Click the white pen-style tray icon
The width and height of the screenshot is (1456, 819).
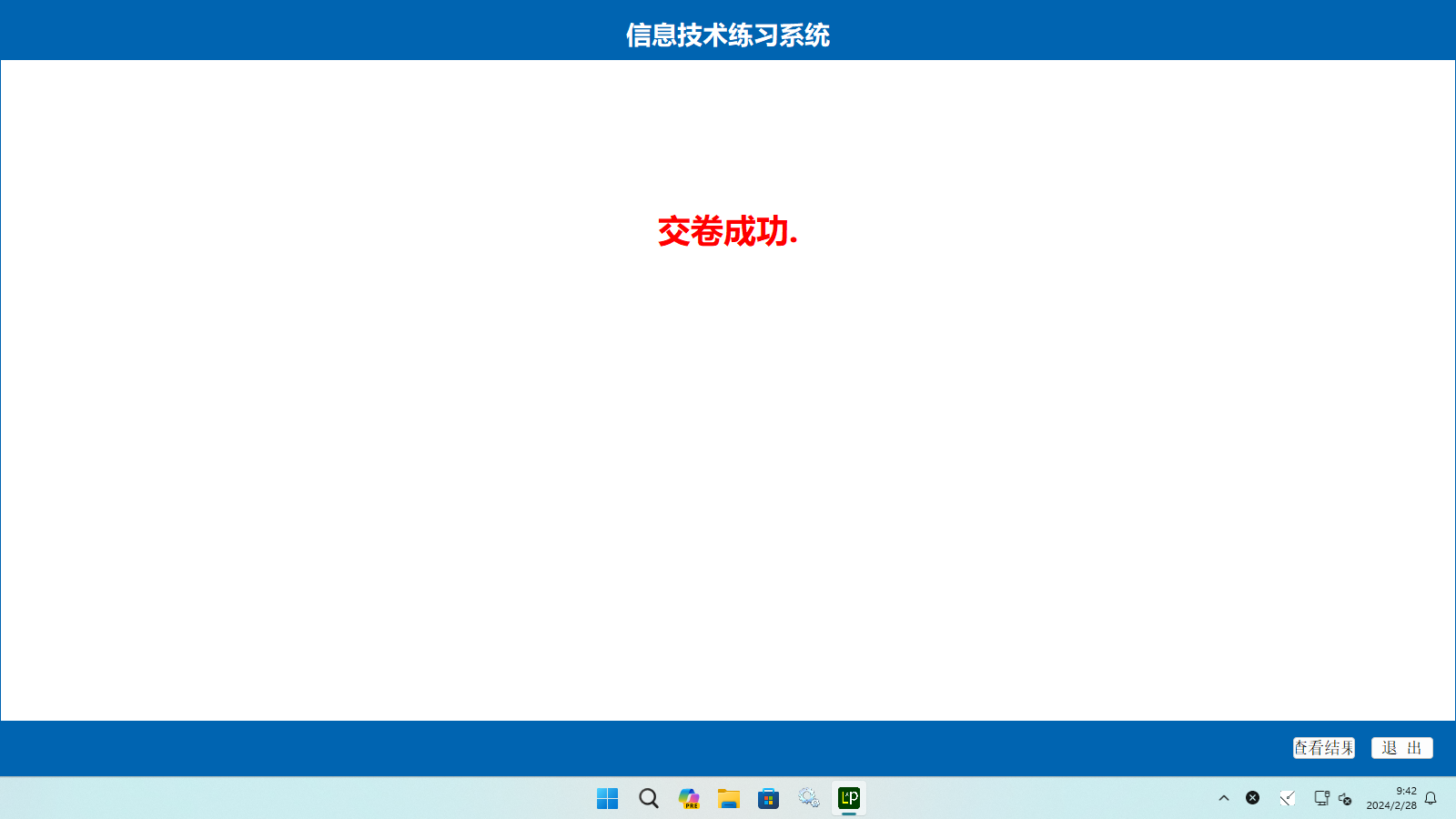[x=1288, y=798]
